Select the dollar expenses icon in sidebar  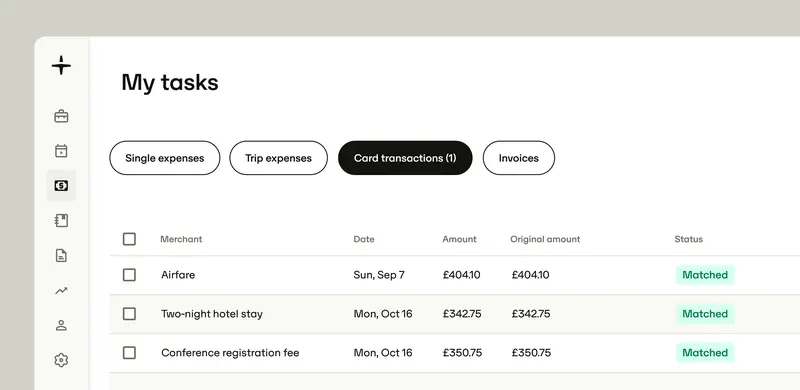(x=61, y=186)
